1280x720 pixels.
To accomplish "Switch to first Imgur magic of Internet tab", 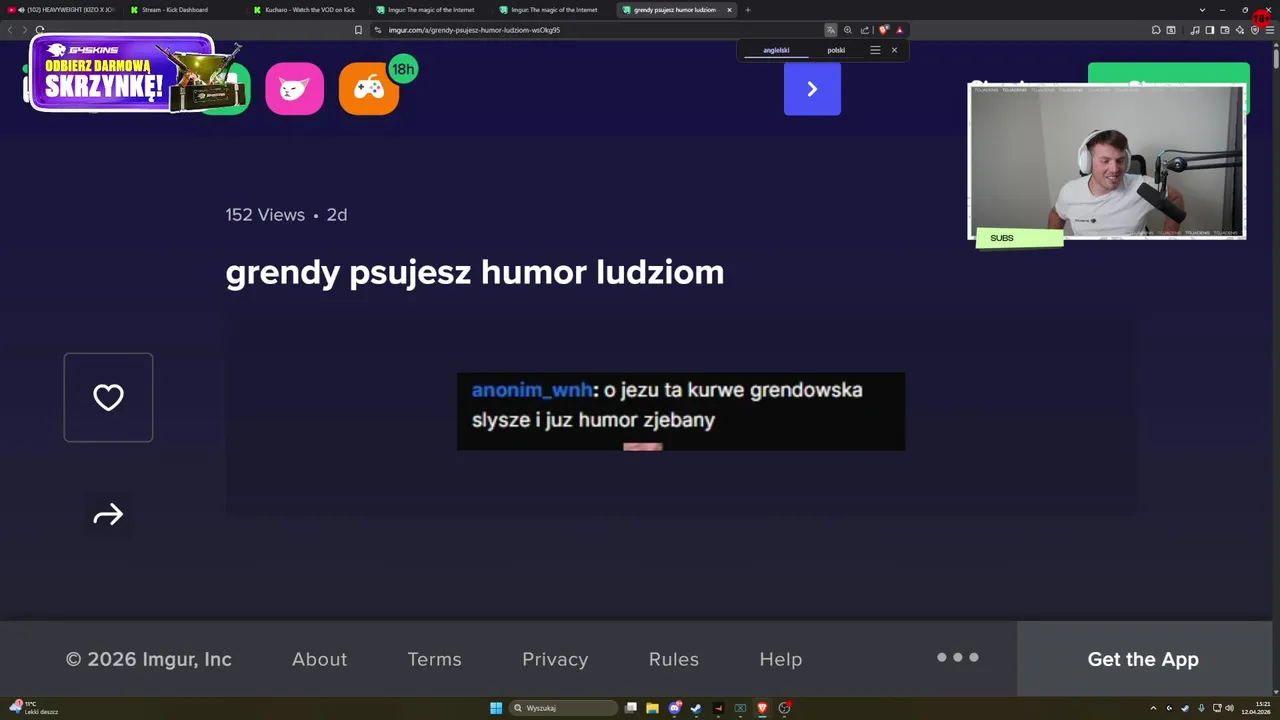I will pos(428,10).
